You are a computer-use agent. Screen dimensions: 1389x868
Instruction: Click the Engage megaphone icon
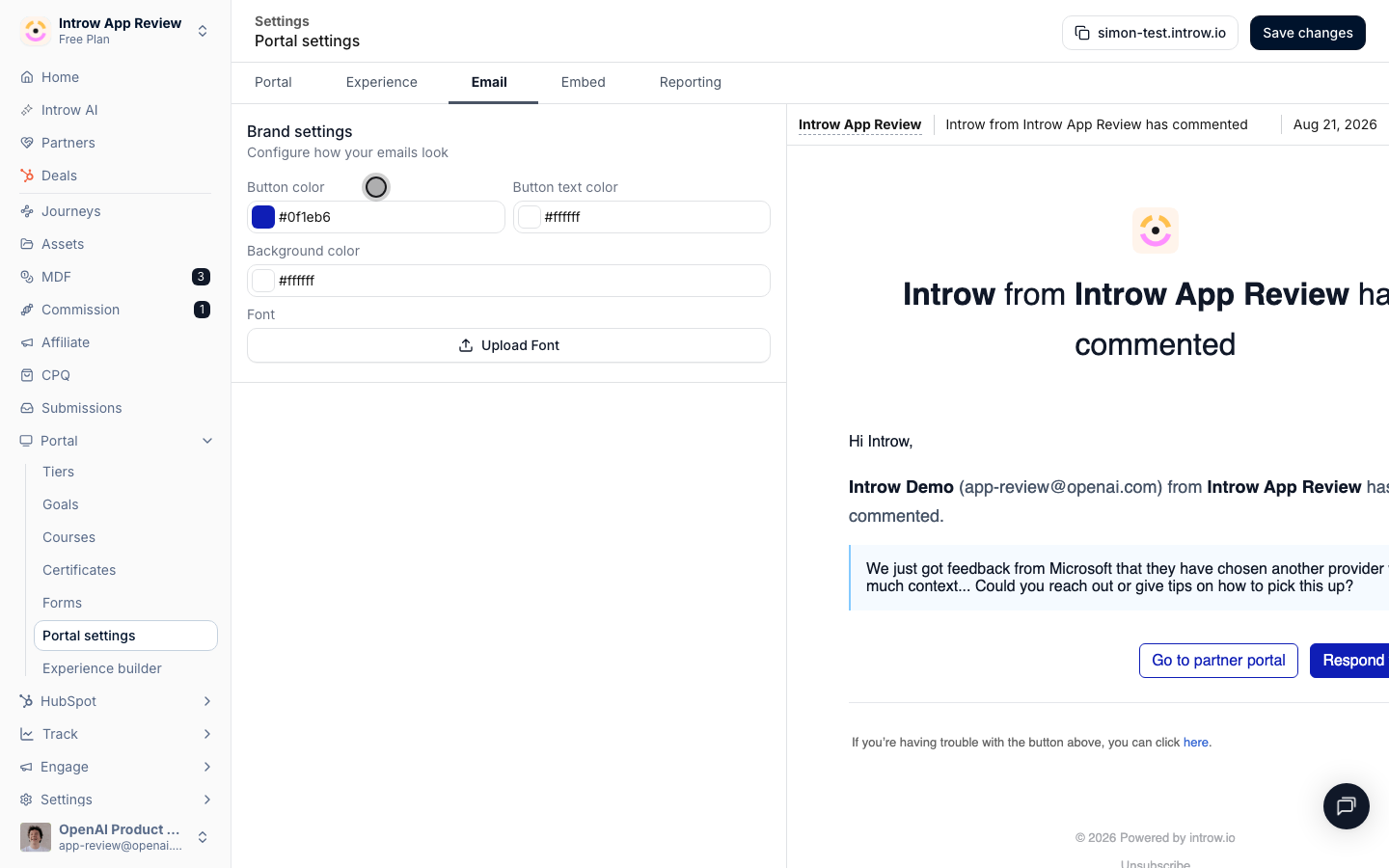click(x=27, y=767)
